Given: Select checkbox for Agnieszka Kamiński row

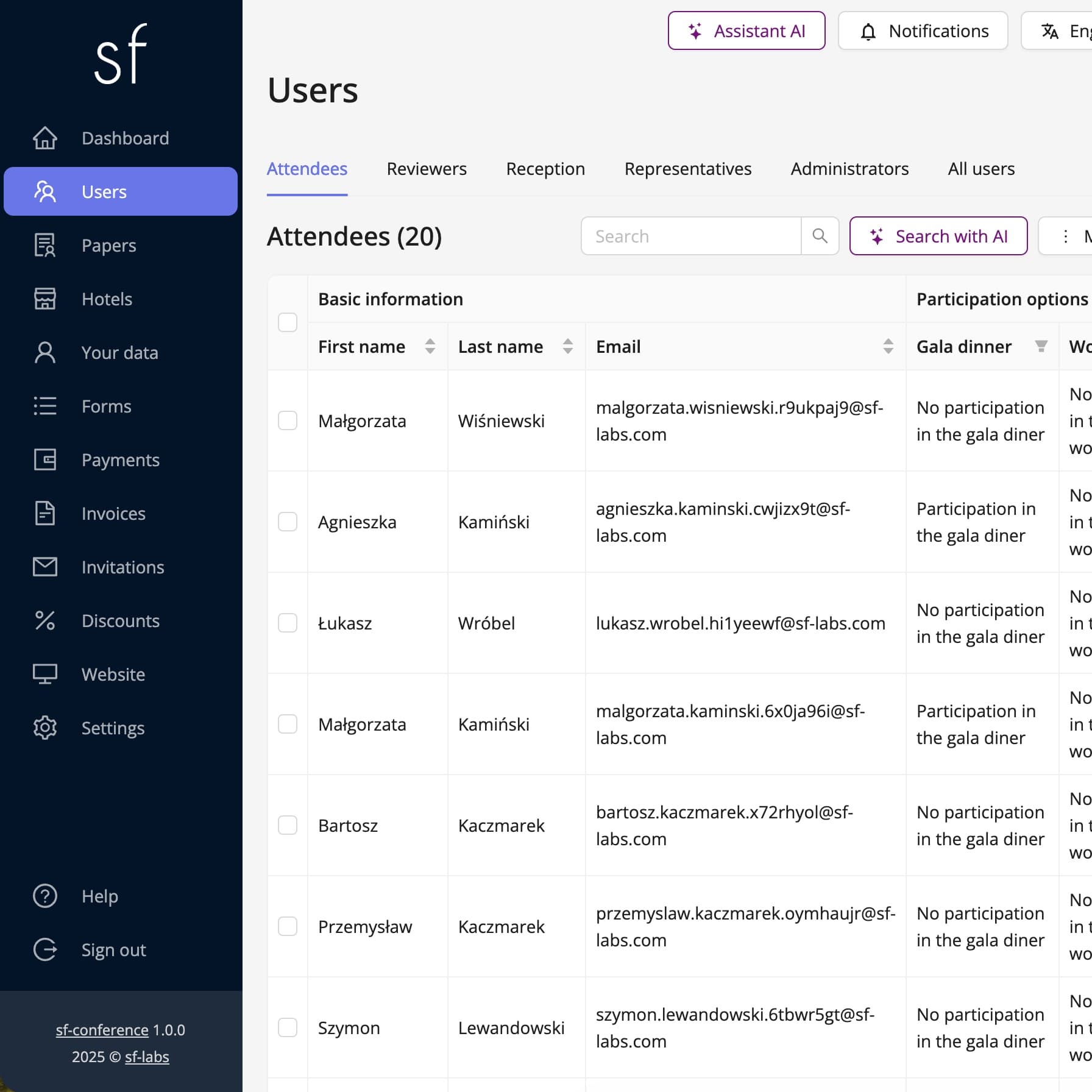Looking at the screenshot, I should click(x=288, y=522).
